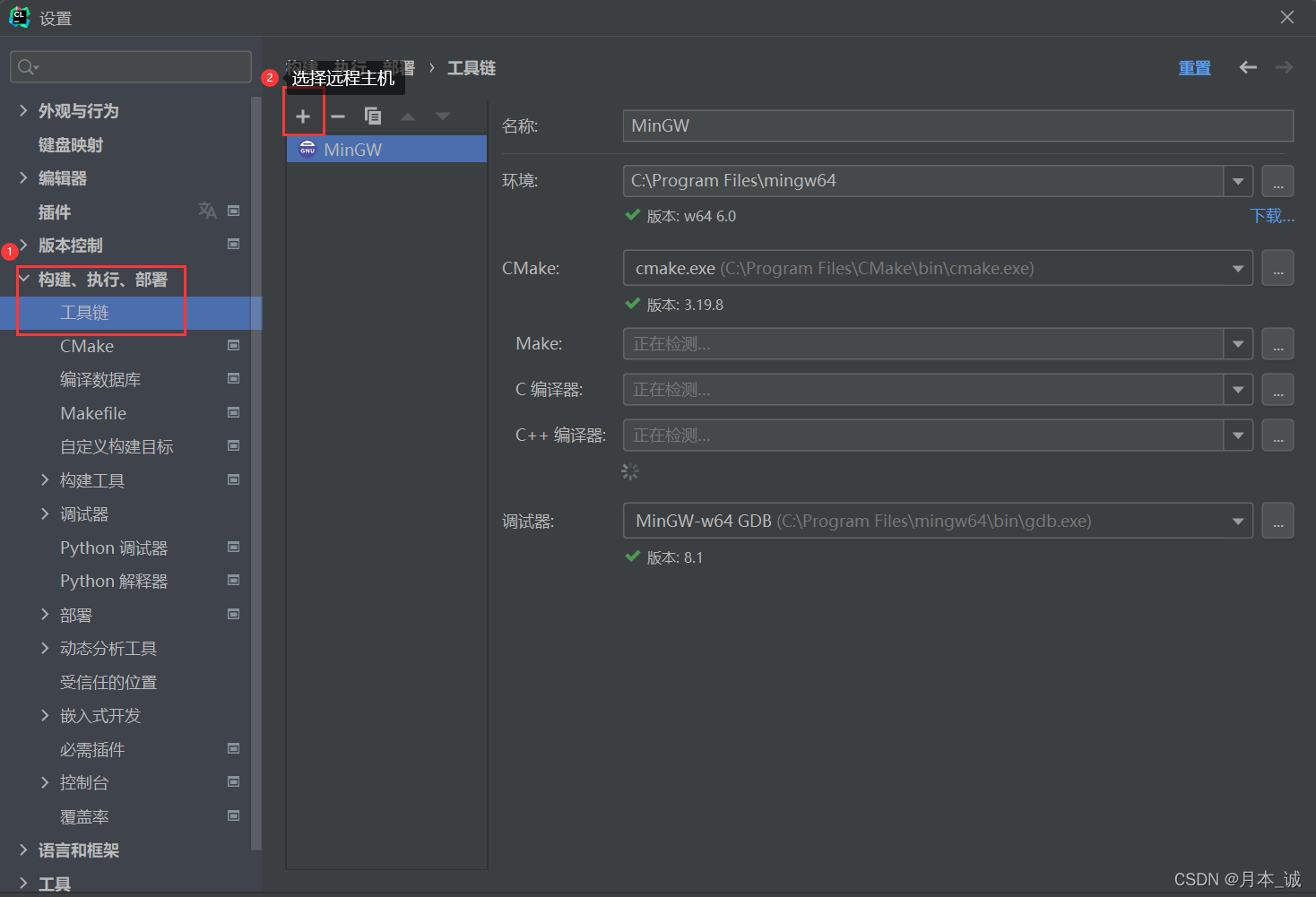Viewport: 1316px width, 897px height.
Task: Browse for the C++ compiler with the ... button
Action: (x=1277, y=436)
